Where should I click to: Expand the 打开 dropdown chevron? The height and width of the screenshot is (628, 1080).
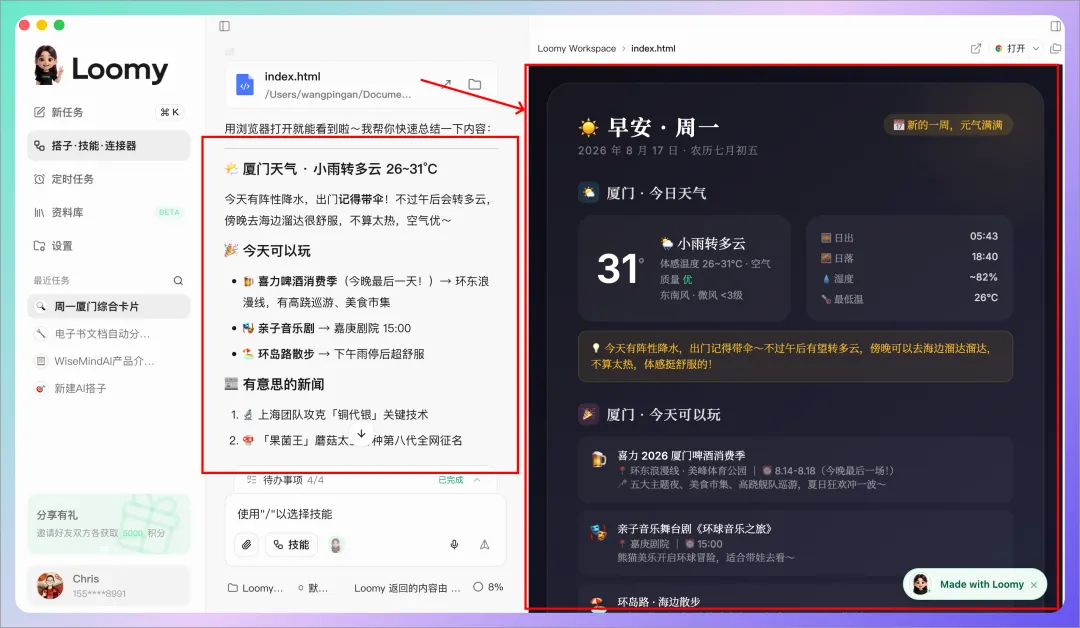[x=1036, y=48]
